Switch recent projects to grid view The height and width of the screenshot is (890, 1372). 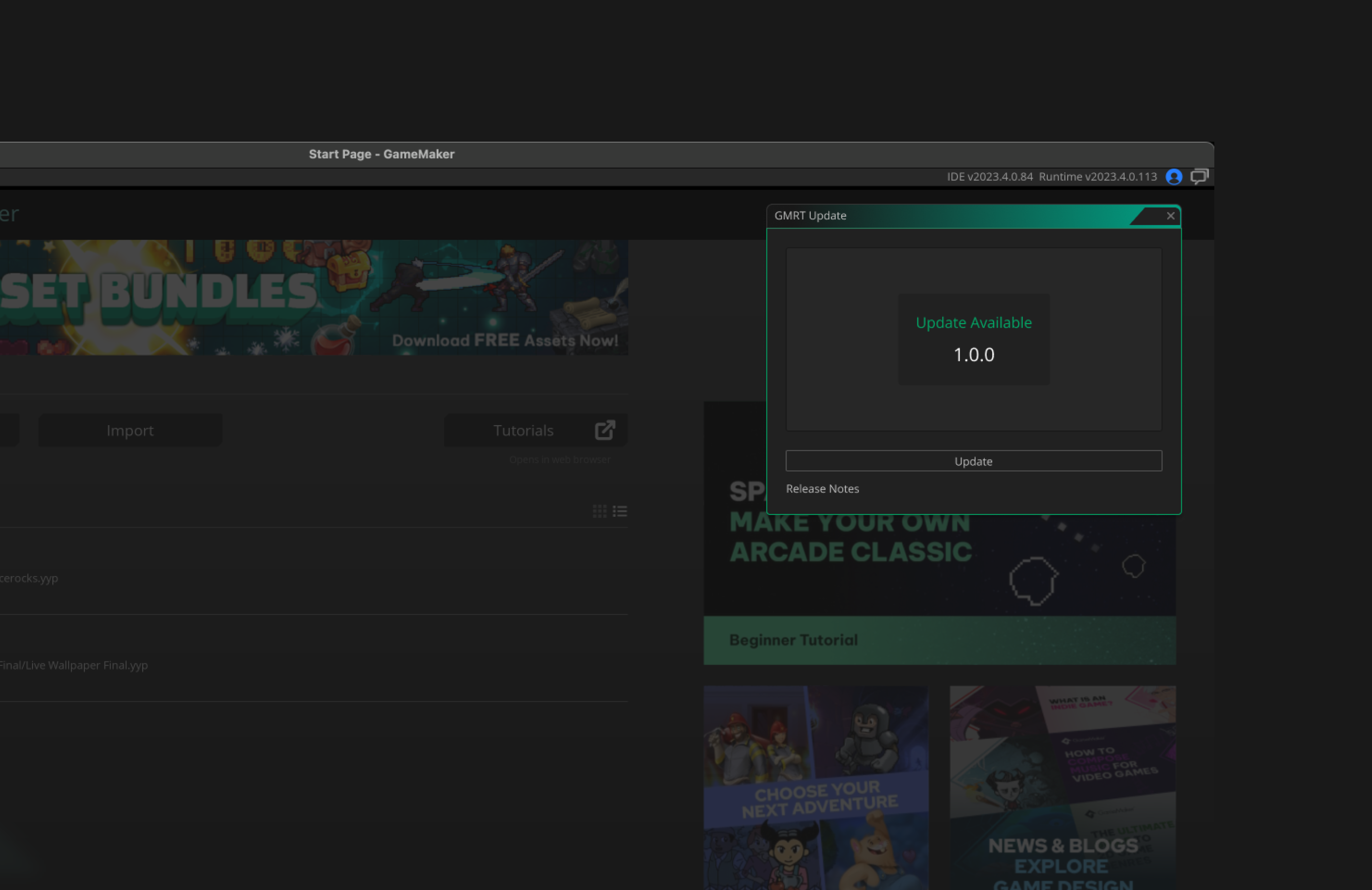click(x=600, y=511)
